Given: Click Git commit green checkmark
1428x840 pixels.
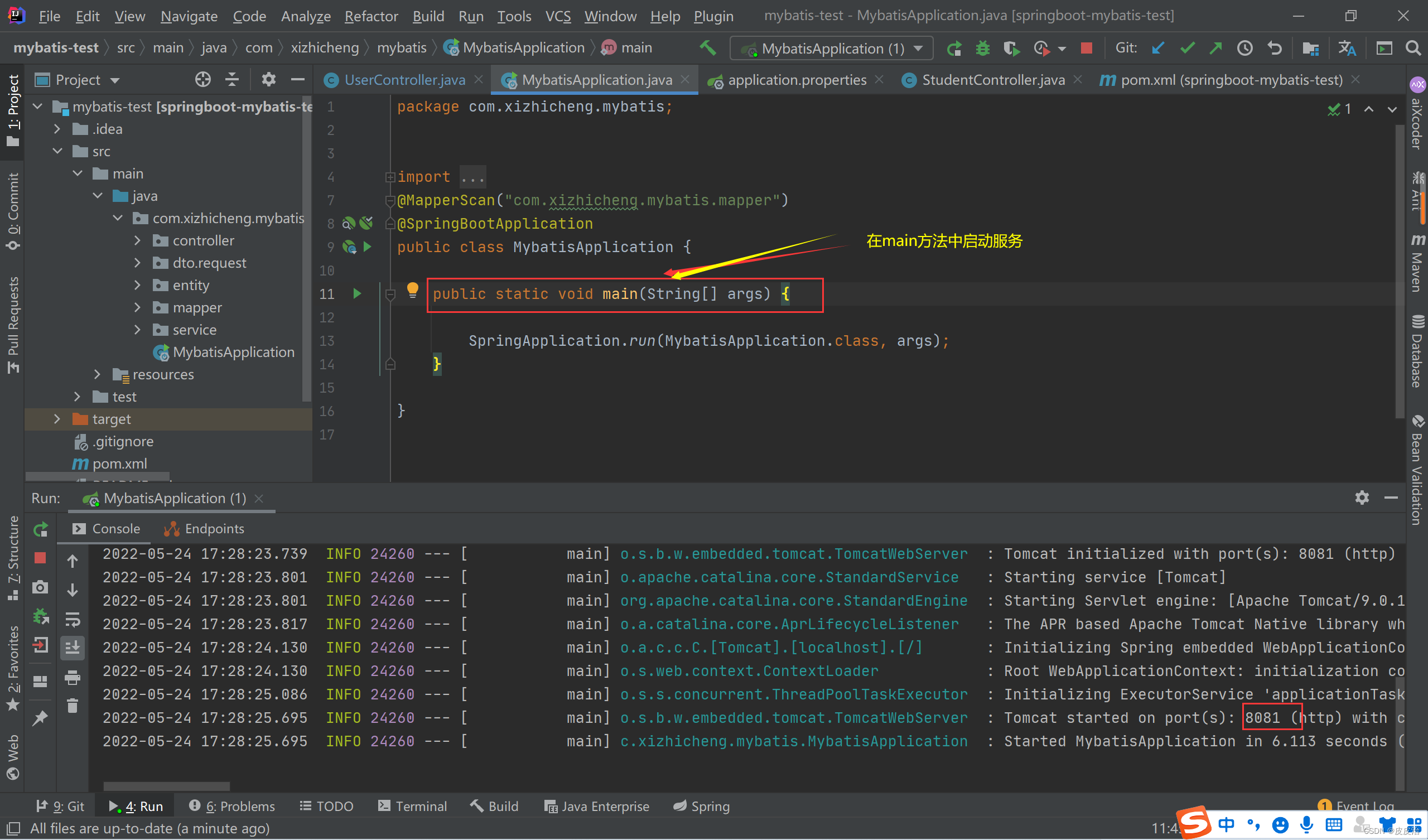Looking at the screenshot, I should pyautogui.click(x=1187, y=48).
